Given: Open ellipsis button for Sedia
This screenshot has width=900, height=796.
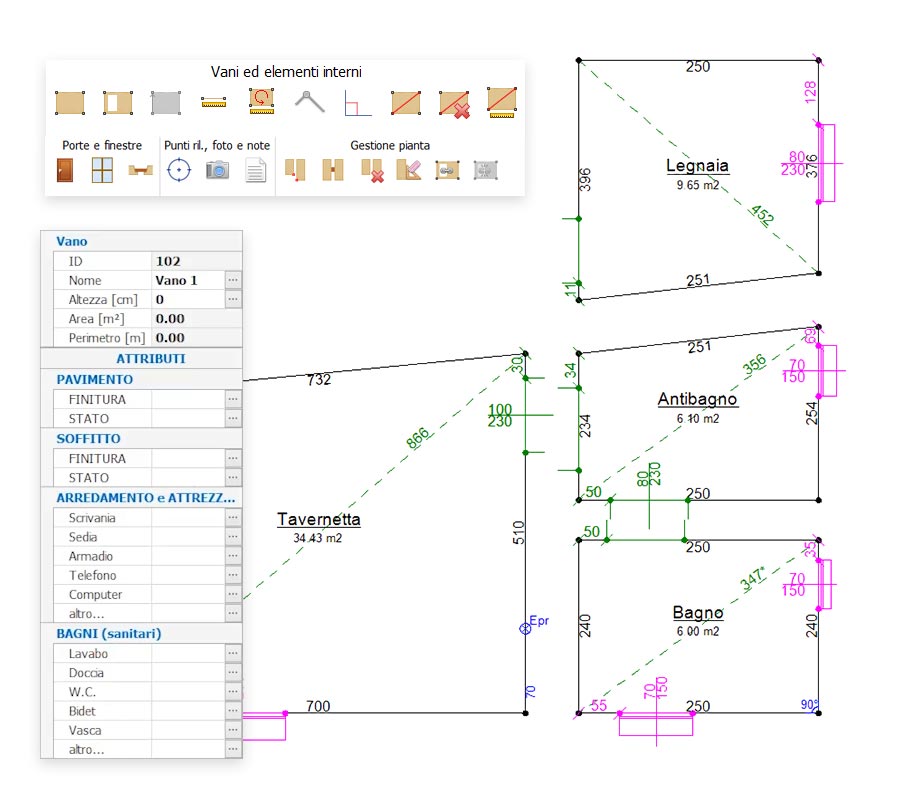Looking at the screenshot, I should point(232,537).
